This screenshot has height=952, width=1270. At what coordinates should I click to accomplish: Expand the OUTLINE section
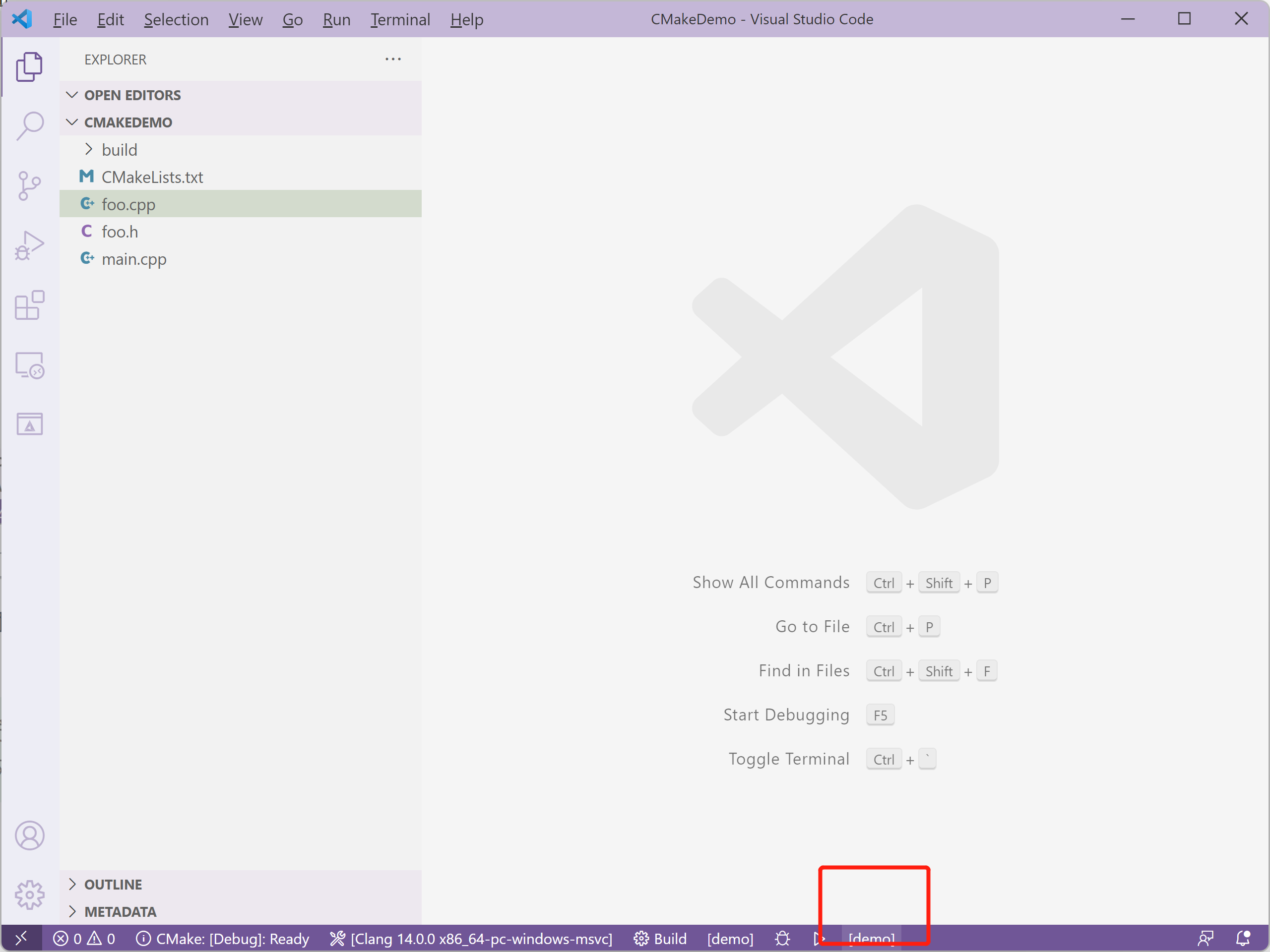241,884
